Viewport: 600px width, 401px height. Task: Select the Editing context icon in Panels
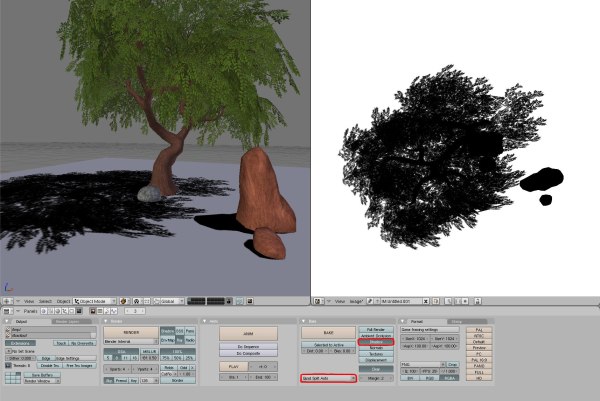[x=72, y=311]
